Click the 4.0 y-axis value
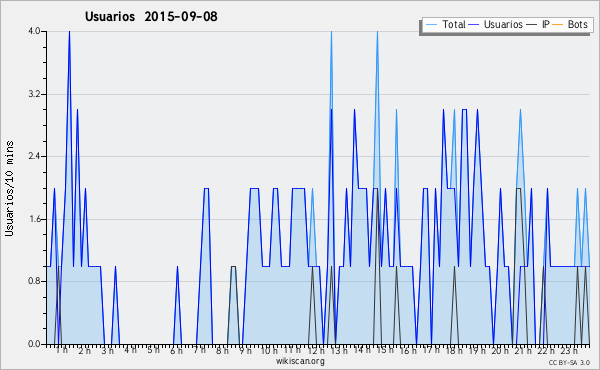 coord(34,31)
